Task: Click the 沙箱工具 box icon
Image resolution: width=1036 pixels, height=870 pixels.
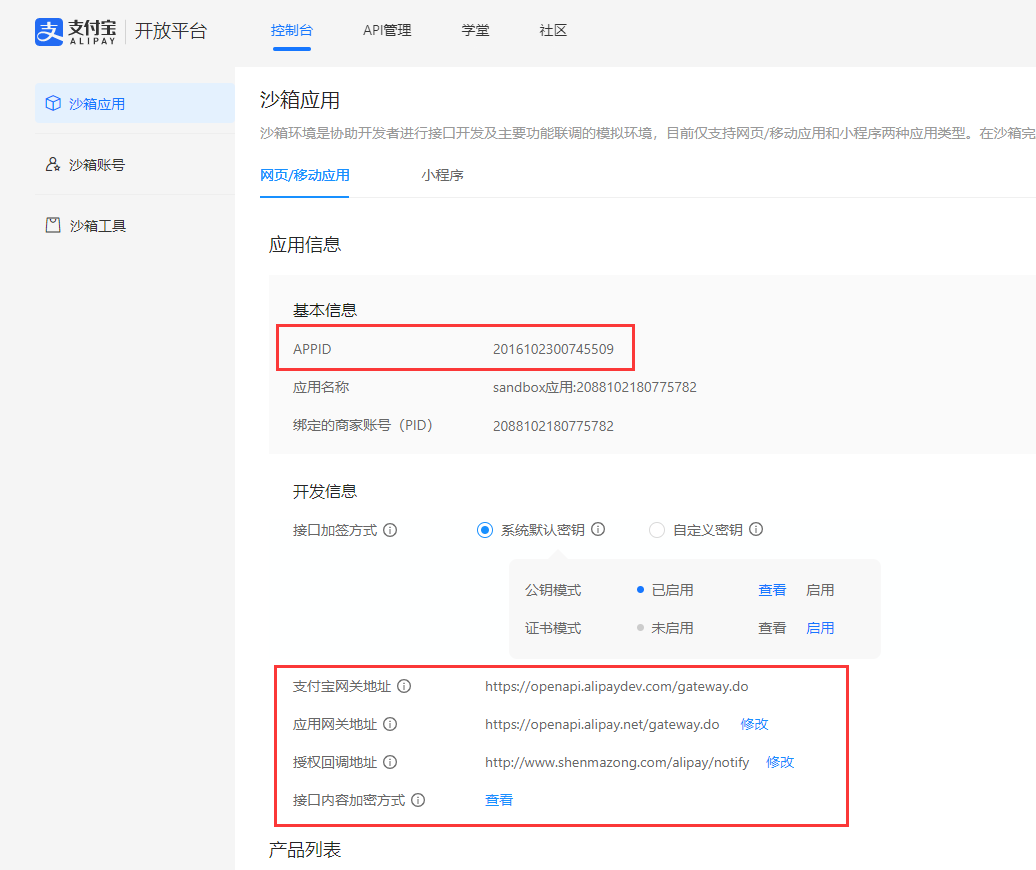Action: (53, 225)
